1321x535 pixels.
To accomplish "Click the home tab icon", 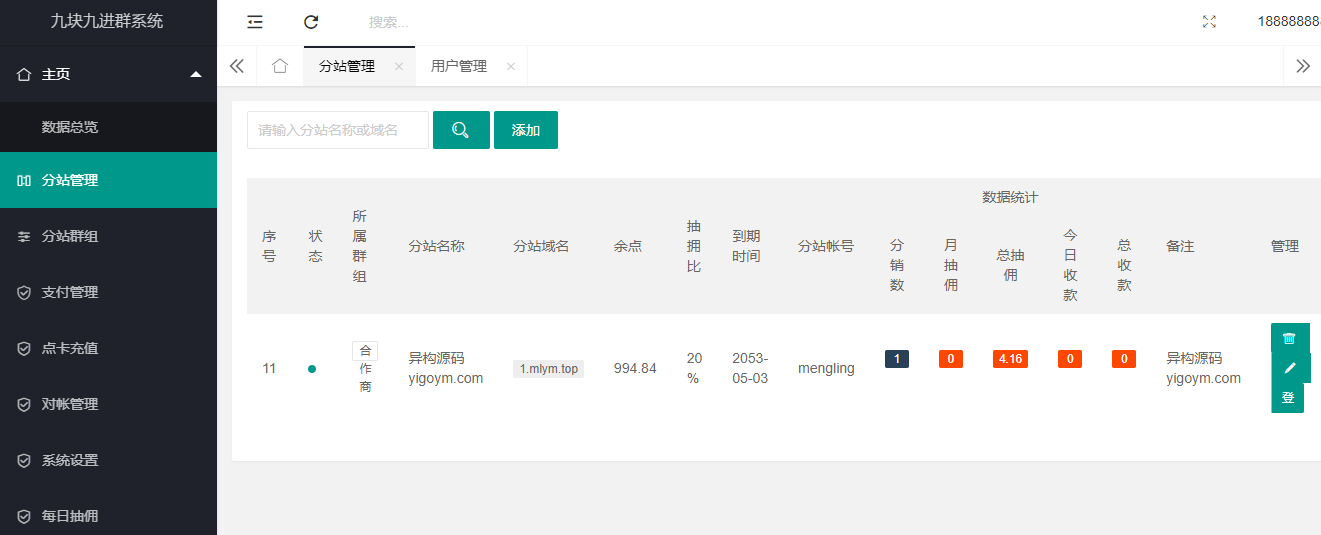I will [x=280, y=66].
